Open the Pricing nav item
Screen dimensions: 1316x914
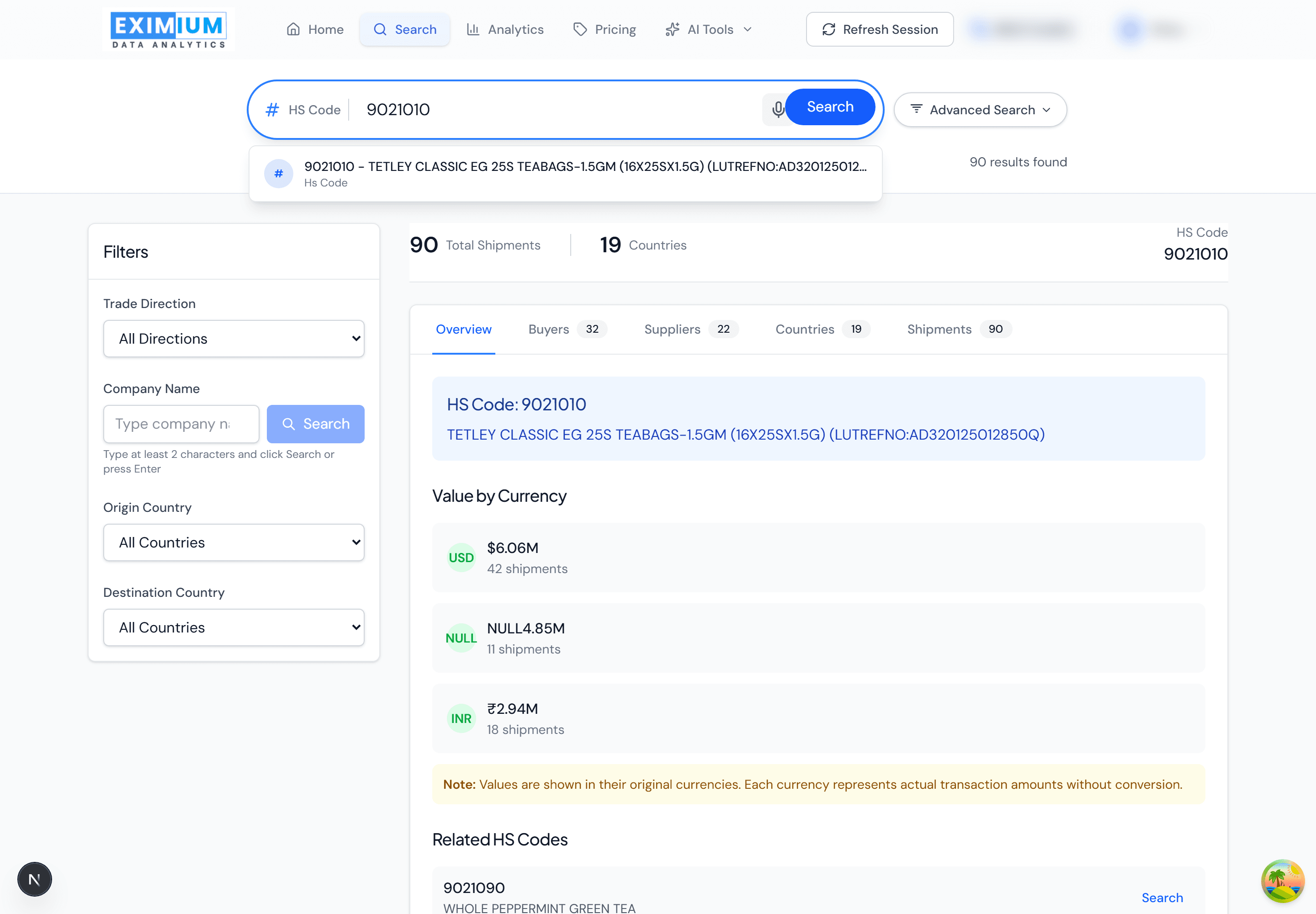click(x=604, y=29)
